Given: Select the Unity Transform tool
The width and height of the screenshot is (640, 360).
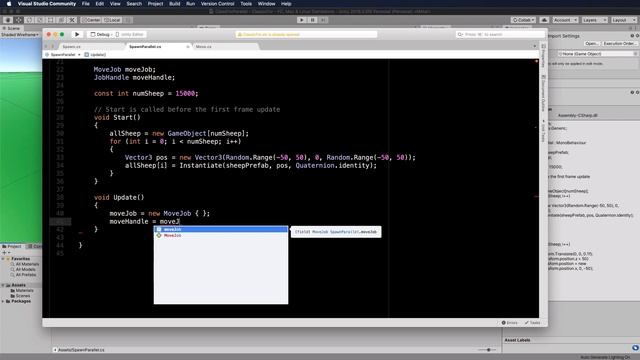Looking at the screenshot, I should pos(61,20).
